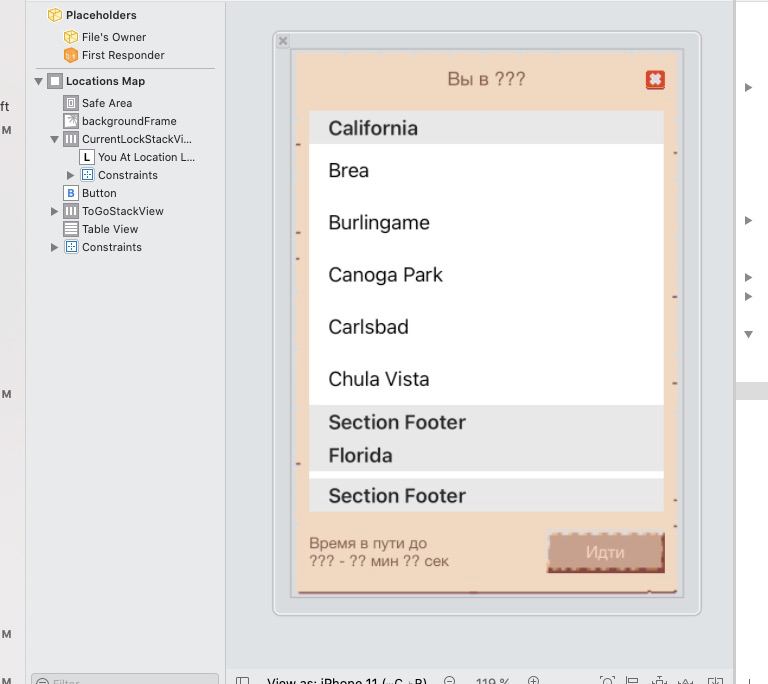Select the backgroundFrame image view
768x684 pixels.
[x=129, y=121]
